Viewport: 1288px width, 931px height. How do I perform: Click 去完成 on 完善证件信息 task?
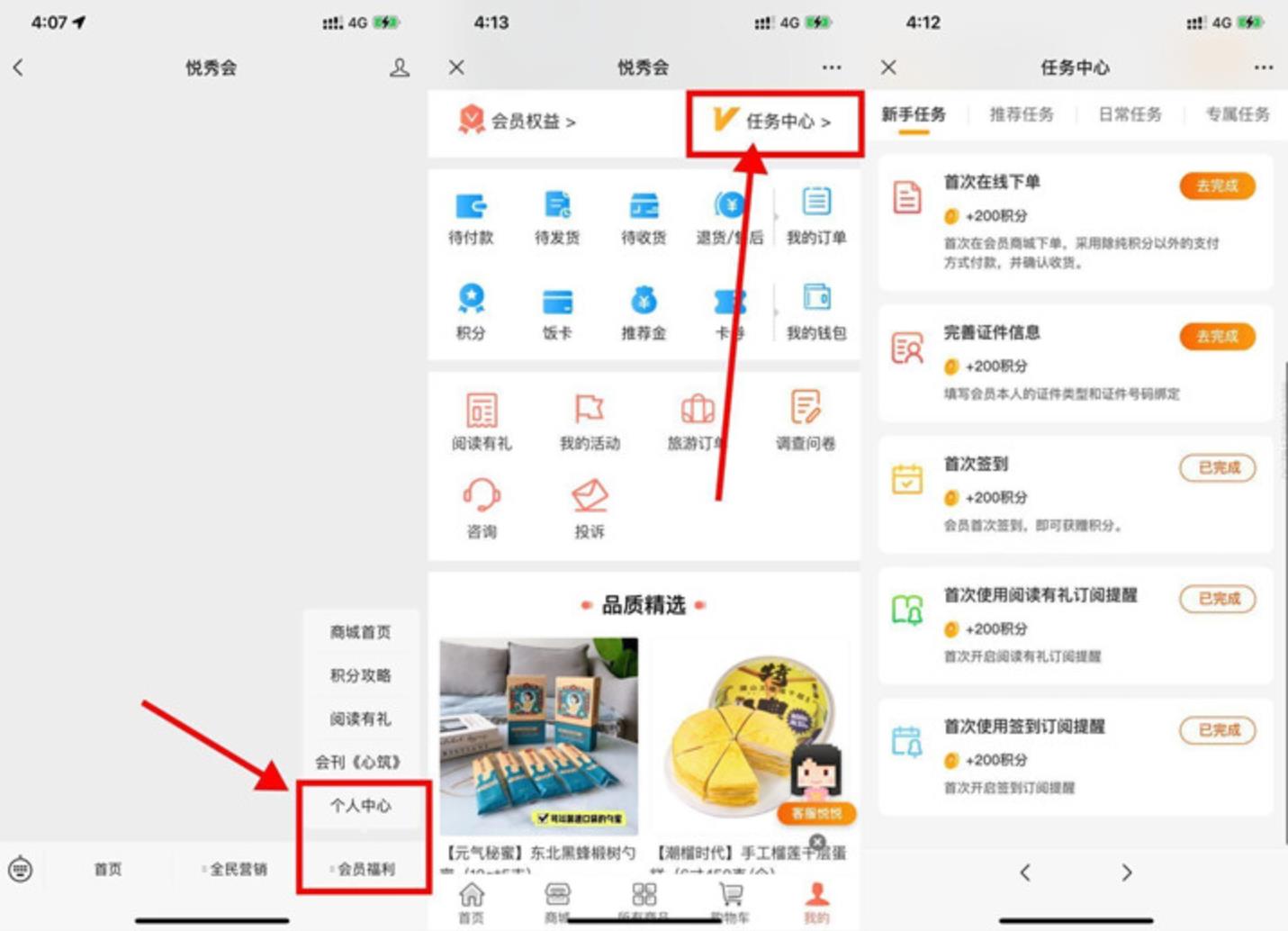(x=1216, y=336)
